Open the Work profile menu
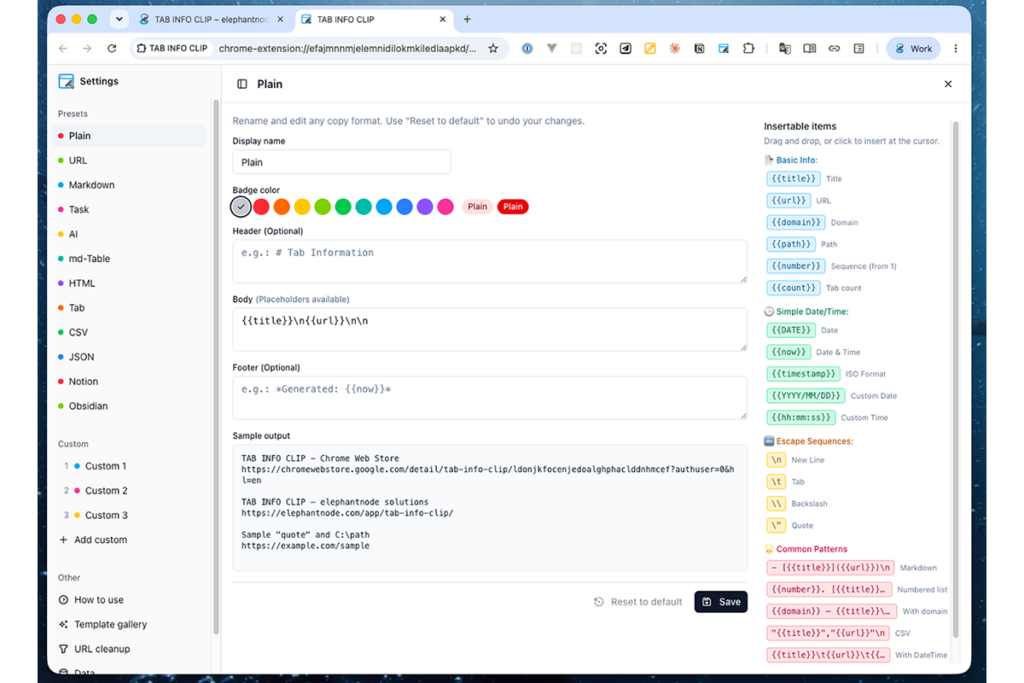This screenshot has width=1024, height=683. click(913, 48)
